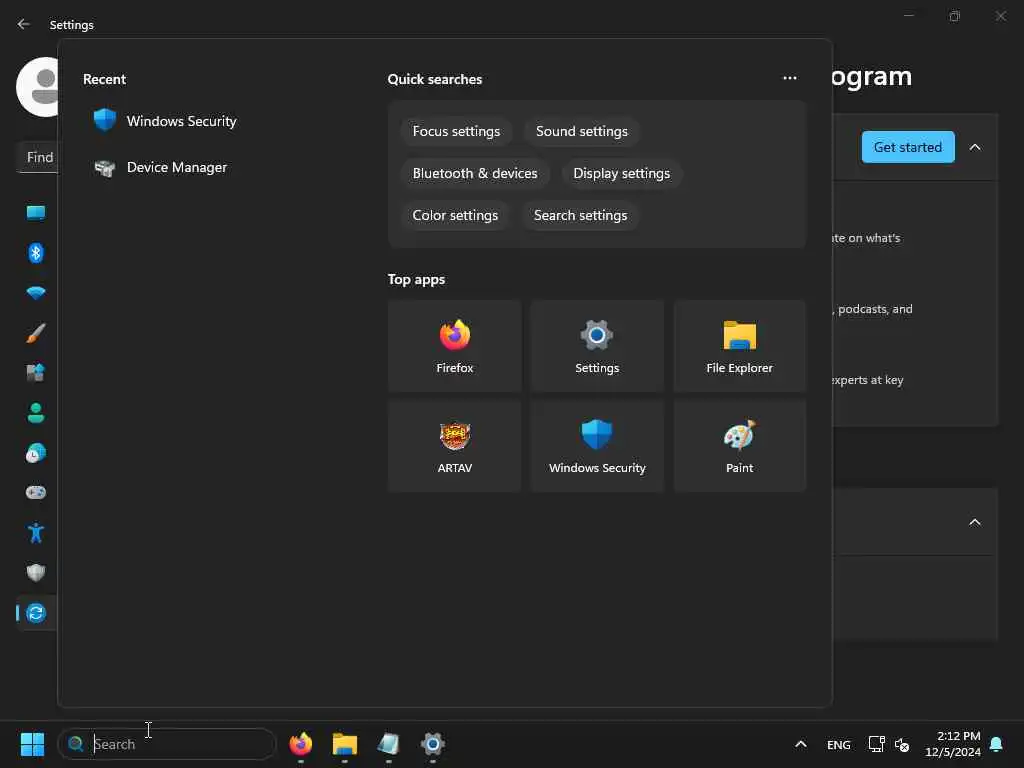
Task: Open Device Manager from Recent list
Action: pos(160,167)
